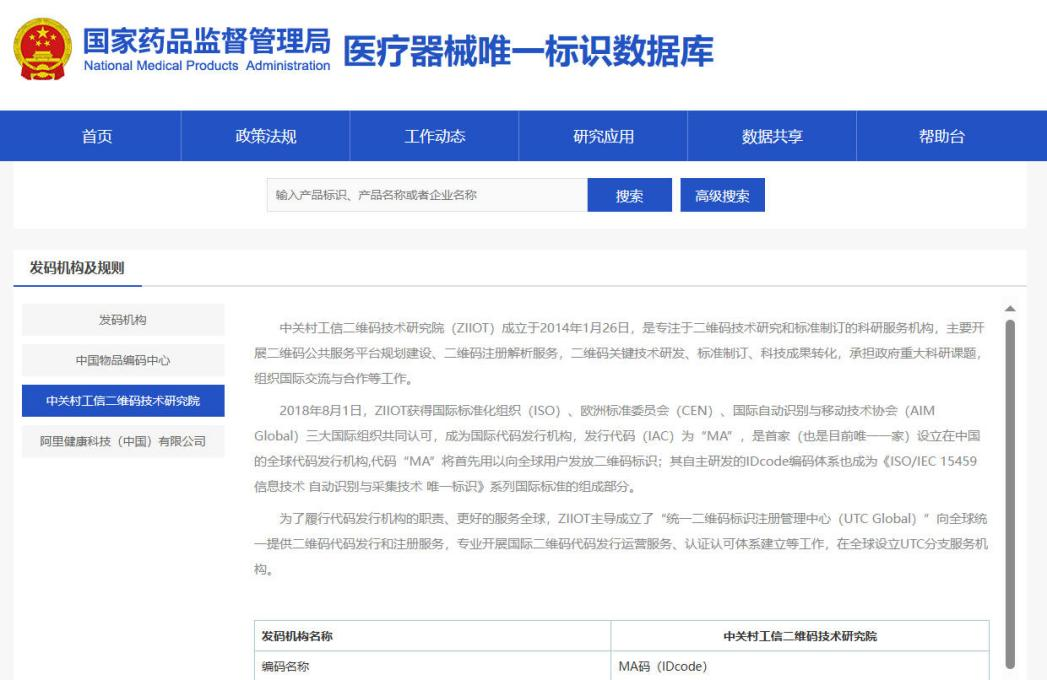Open the 政策法规 navigation menu
Image resolution: width=1047 pixels, height=680 pixels.
point(265,137)
